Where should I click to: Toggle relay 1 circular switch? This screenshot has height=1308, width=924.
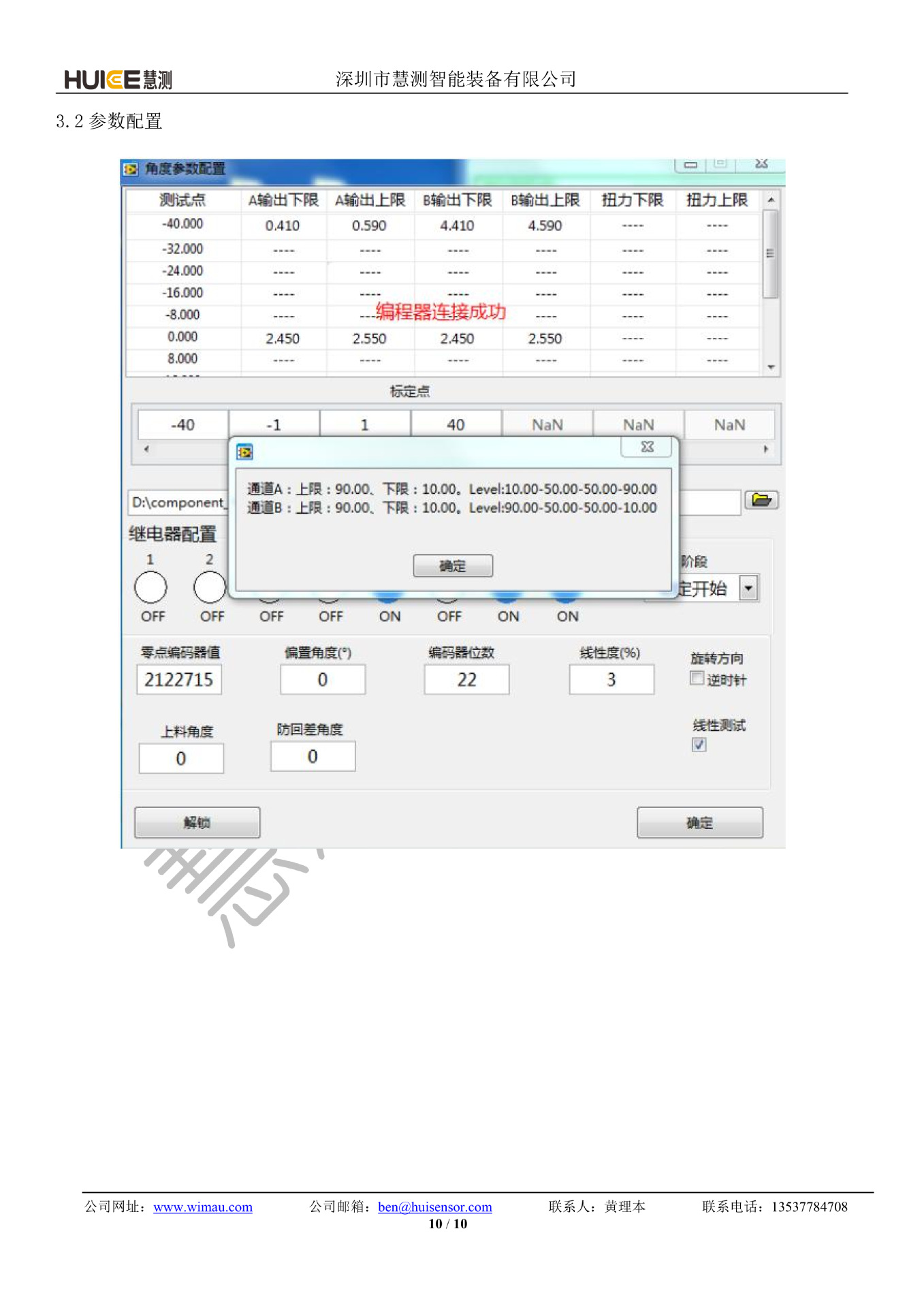coord(150,587)
